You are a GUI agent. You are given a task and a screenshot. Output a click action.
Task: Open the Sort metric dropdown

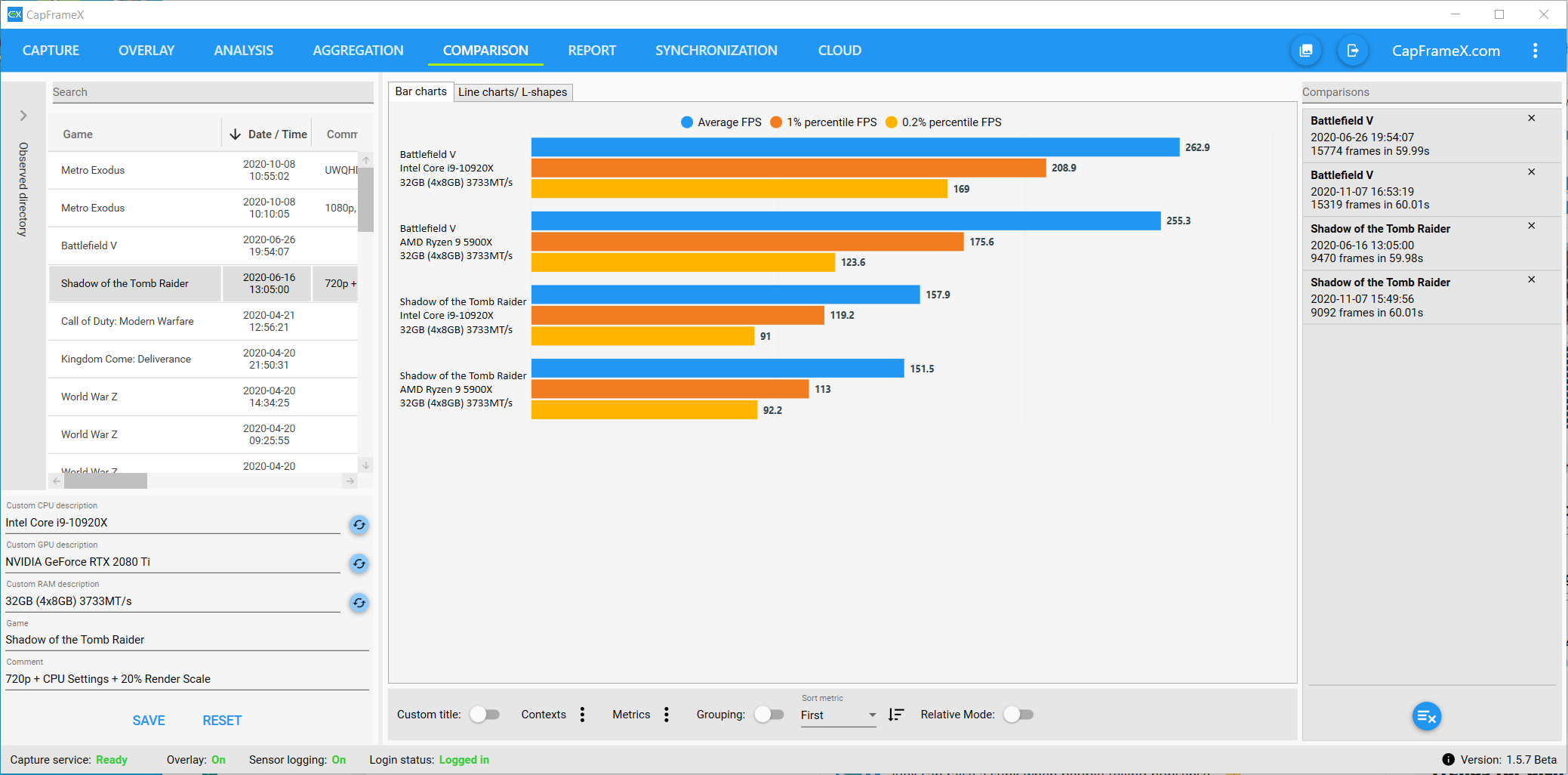[x=838, y=715]
